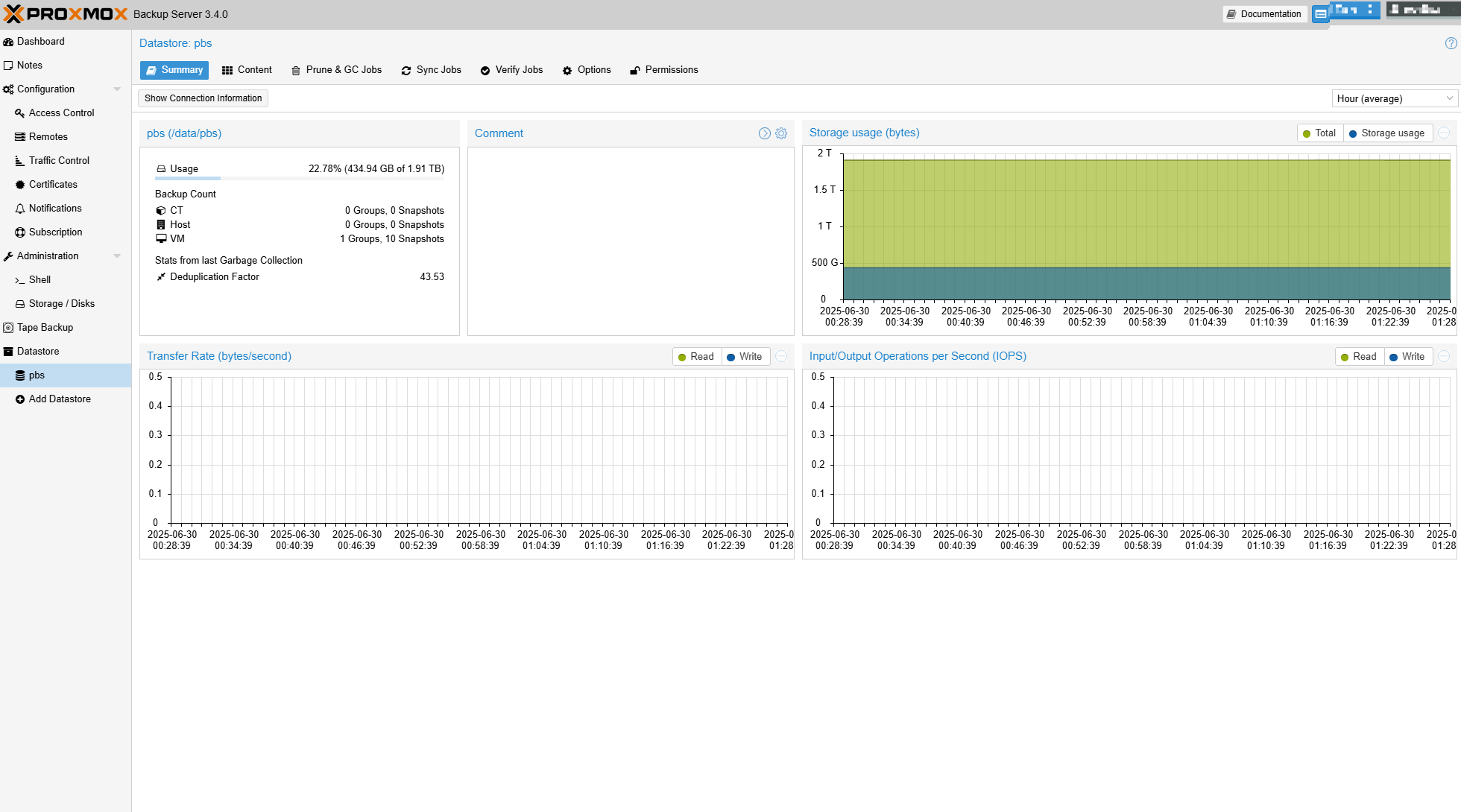Open the Hour (average) timeframe dropdown
The image size is (1461, 812).
pos(1394,98)
